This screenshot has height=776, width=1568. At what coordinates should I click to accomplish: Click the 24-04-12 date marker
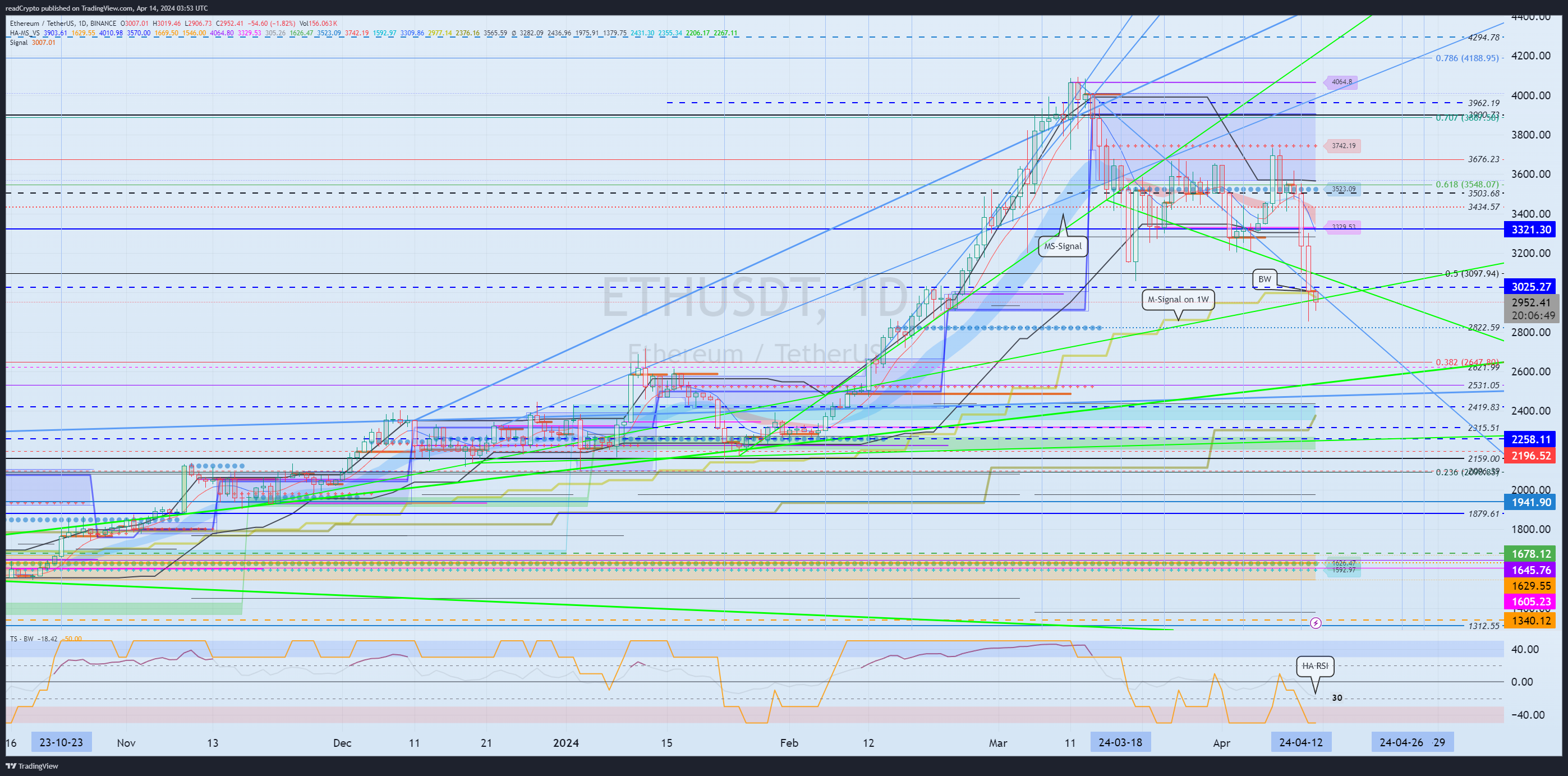(1301, 742)
